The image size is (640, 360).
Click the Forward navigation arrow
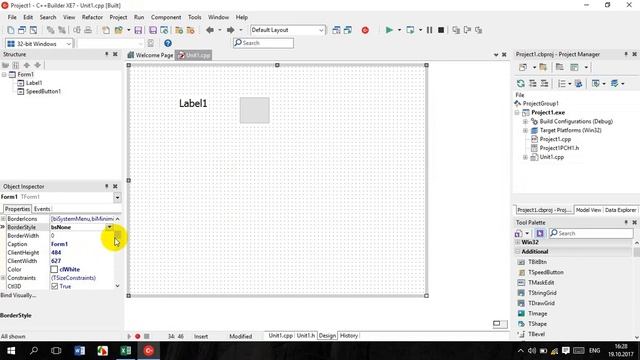point(231,30)
